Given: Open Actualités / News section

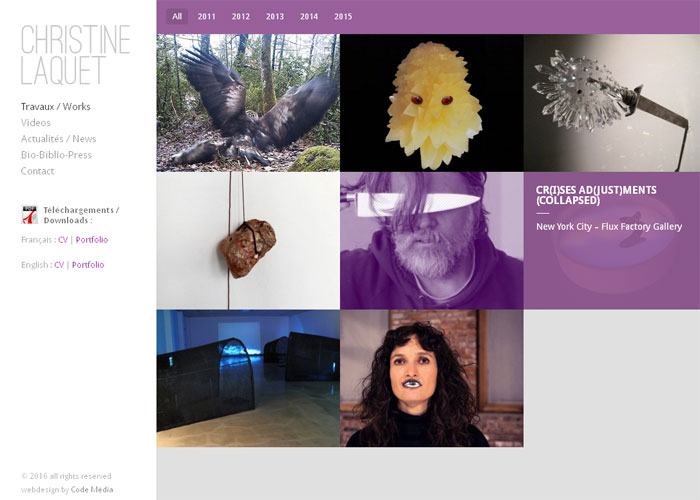Looking at the screenshot, I should 58,139.
